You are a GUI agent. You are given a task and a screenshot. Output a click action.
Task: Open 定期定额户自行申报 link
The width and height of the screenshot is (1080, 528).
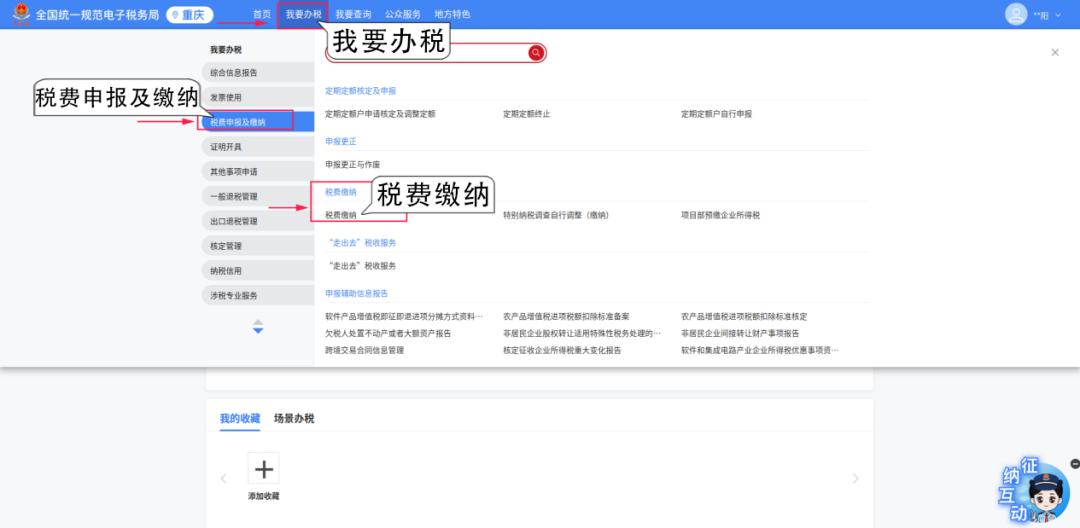pos(716,114)
